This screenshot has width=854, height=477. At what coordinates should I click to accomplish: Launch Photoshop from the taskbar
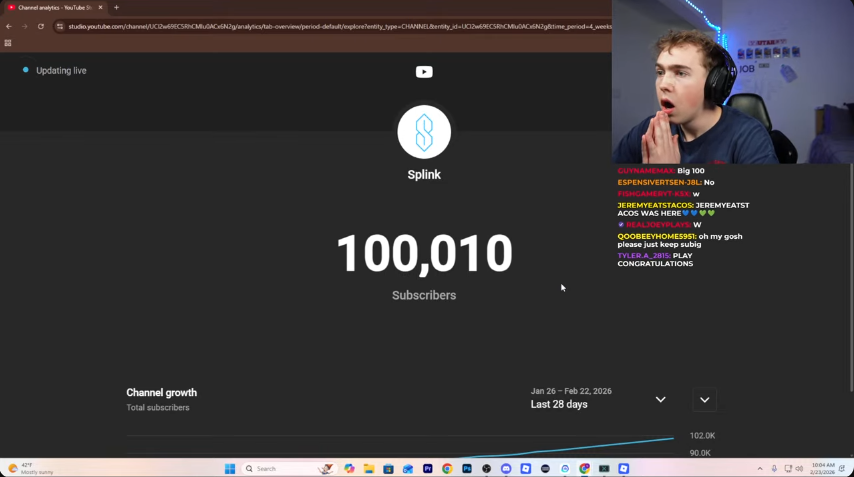467,468
